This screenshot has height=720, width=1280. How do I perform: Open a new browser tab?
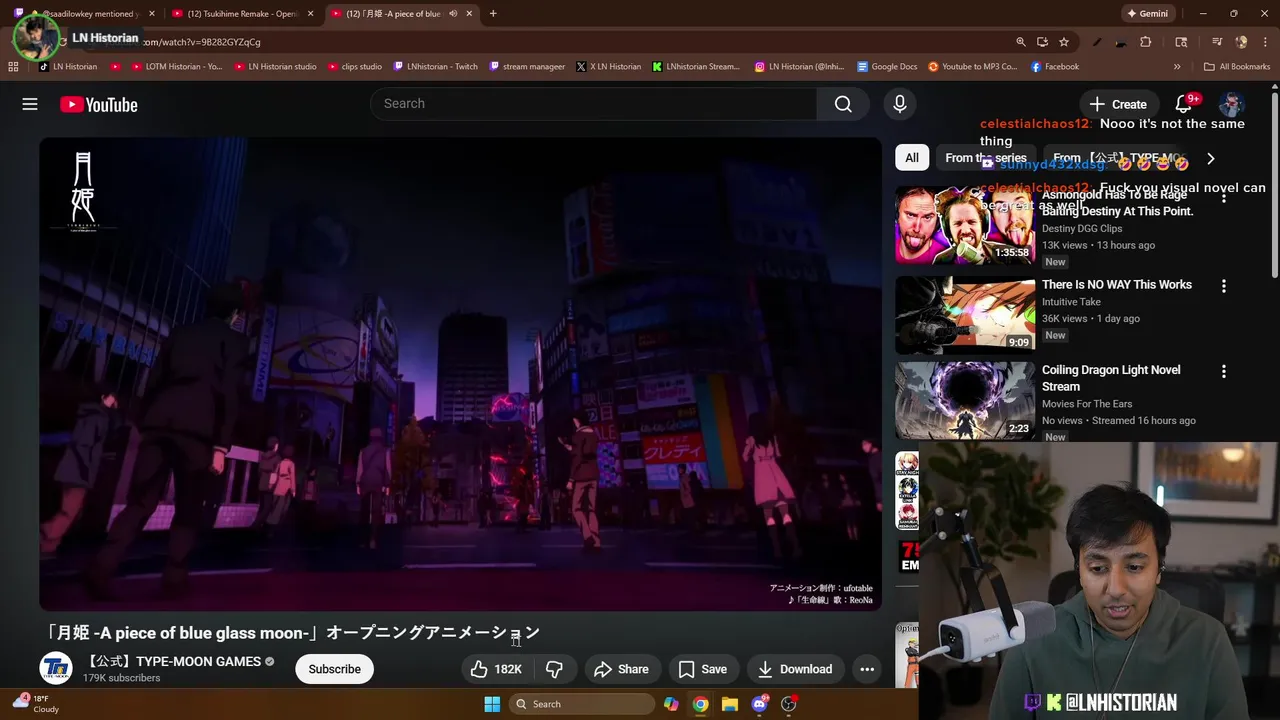493,14
